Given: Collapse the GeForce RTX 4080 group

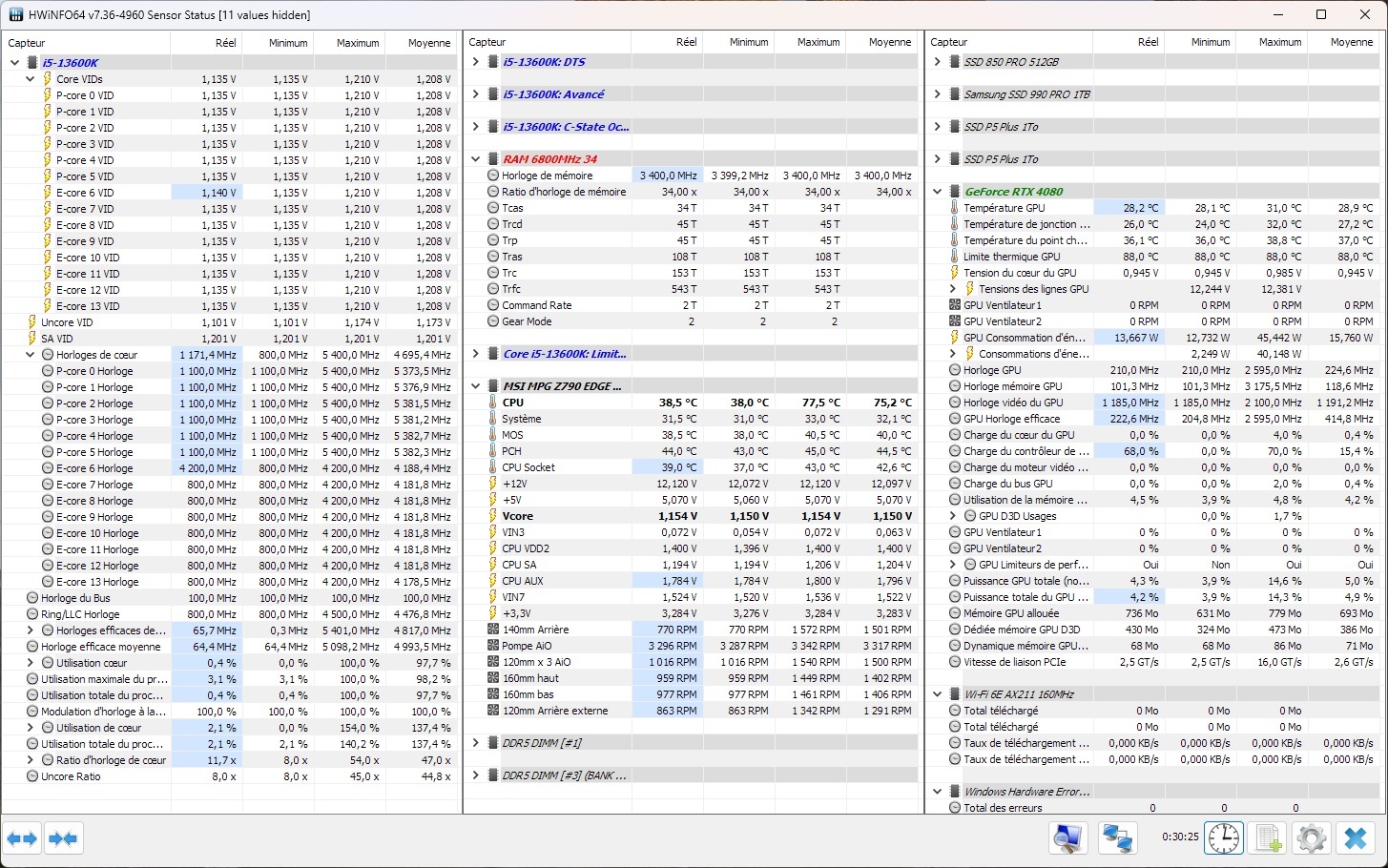Looking at the screenshot, I should tap(938, 192).
